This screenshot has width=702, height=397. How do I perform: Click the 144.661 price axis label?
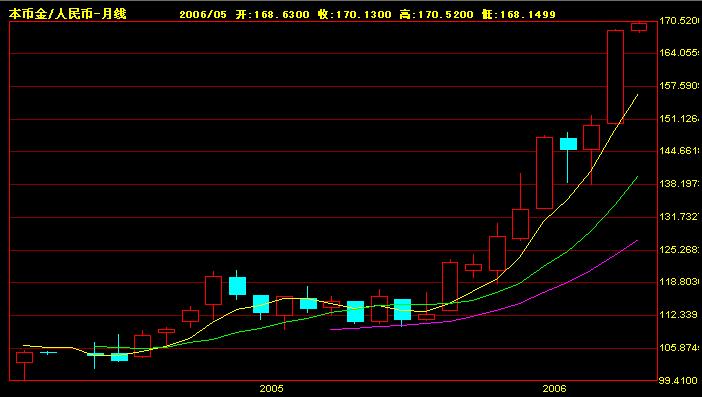point(680,151)
